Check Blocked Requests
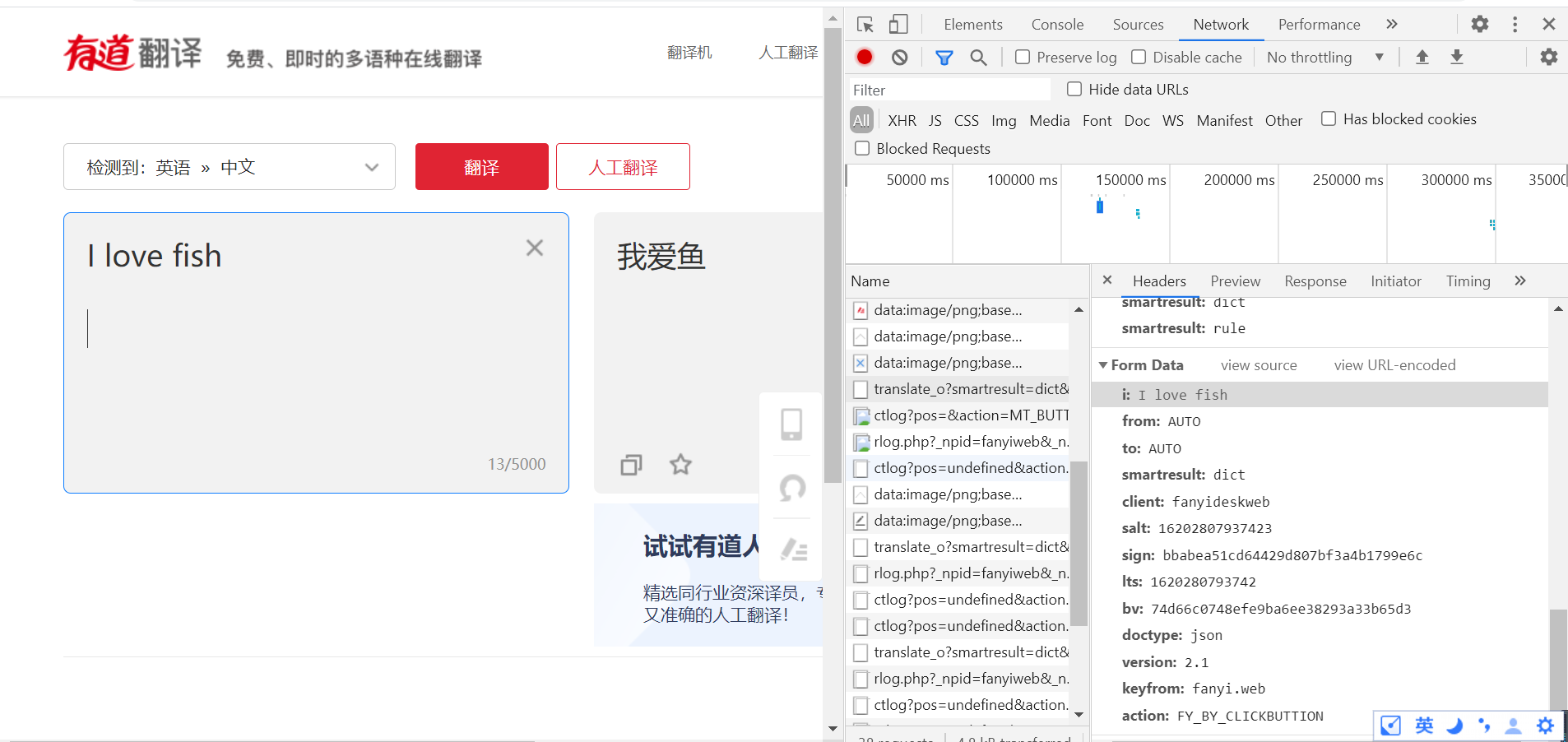The width and height of the screenshot is (1568, 742). [862, 148]
